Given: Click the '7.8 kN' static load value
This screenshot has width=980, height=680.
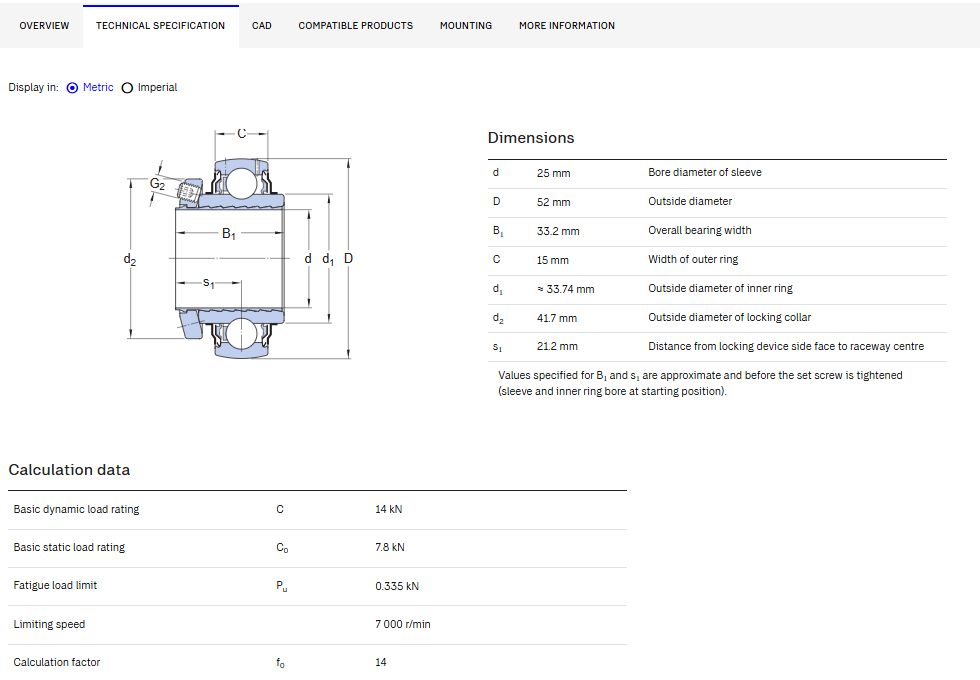Looking at the screenshot, I should pos(389,548).
